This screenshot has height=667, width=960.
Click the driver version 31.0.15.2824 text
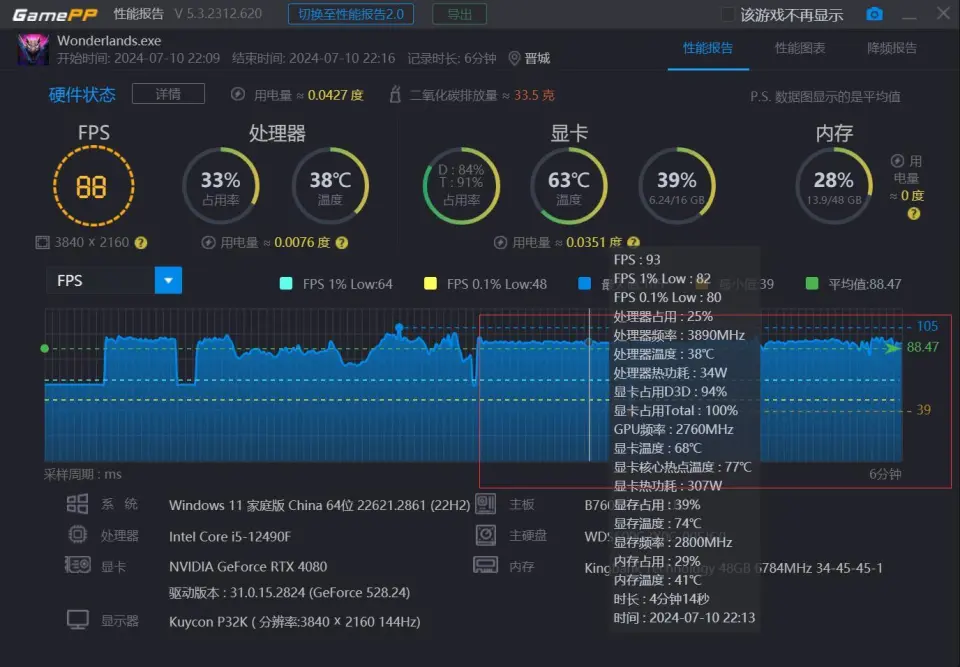[289, 593]
